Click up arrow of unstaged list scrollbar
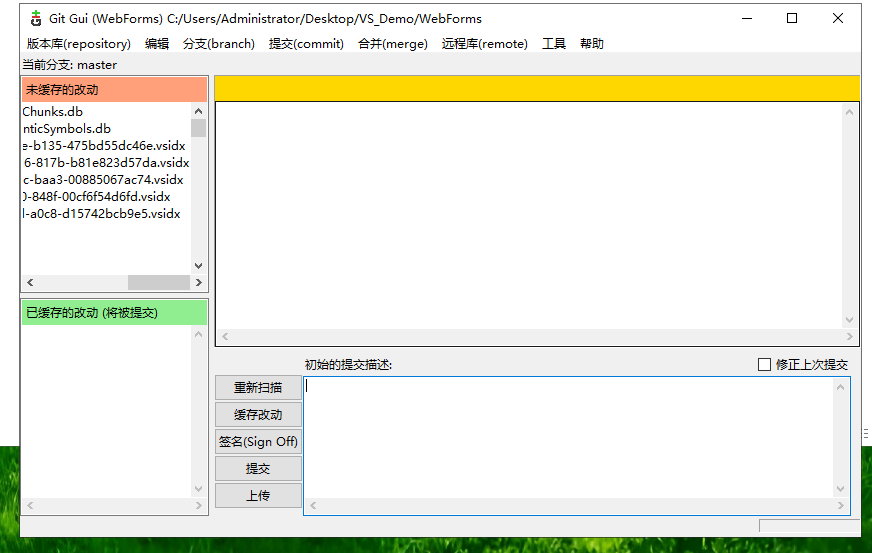The image size is (872, 553). coord(199,111)
